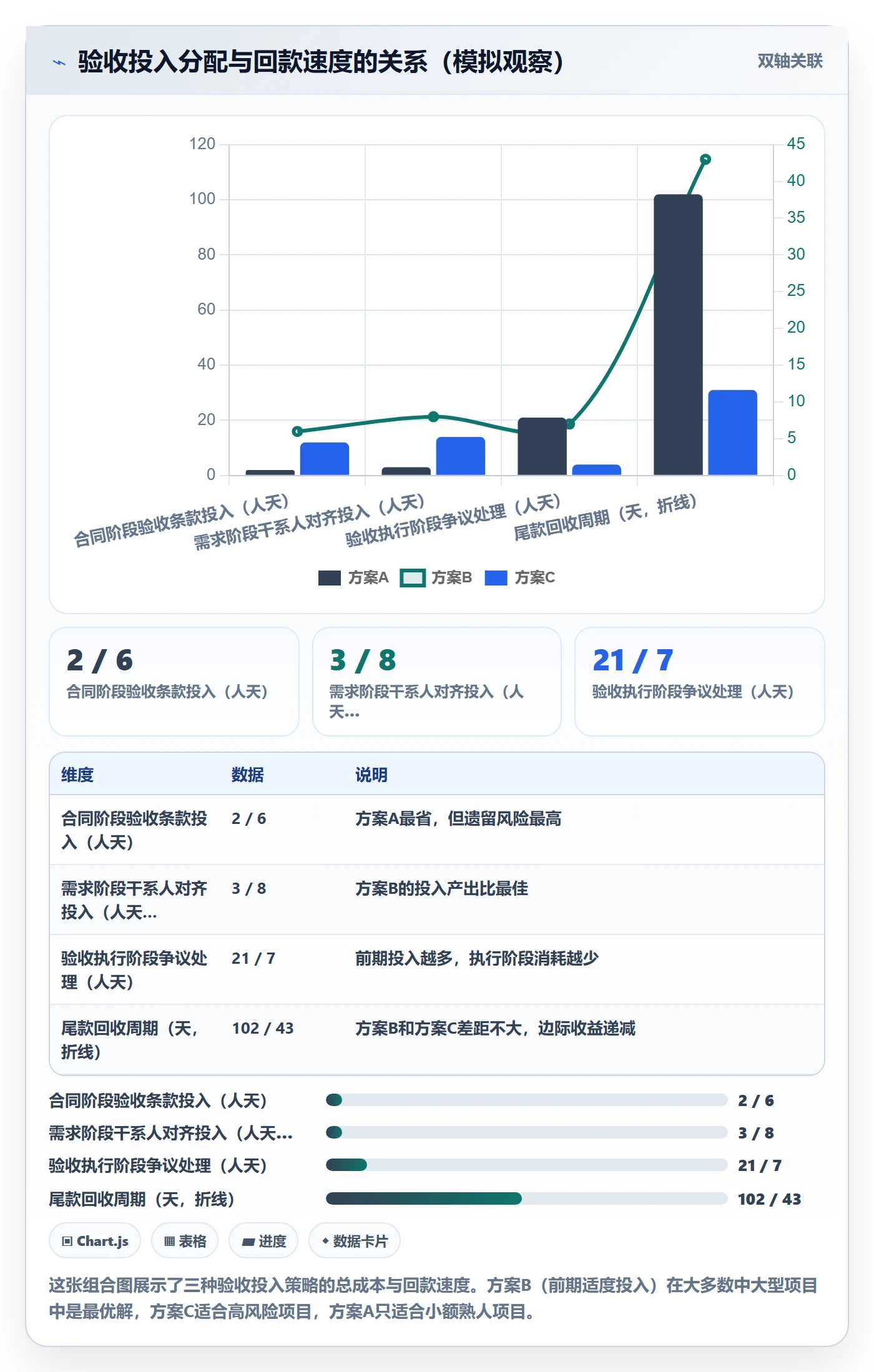This screenshot has width=874, height=1372.
Task: Click the 说明 column header
Action: coord(371,775)
